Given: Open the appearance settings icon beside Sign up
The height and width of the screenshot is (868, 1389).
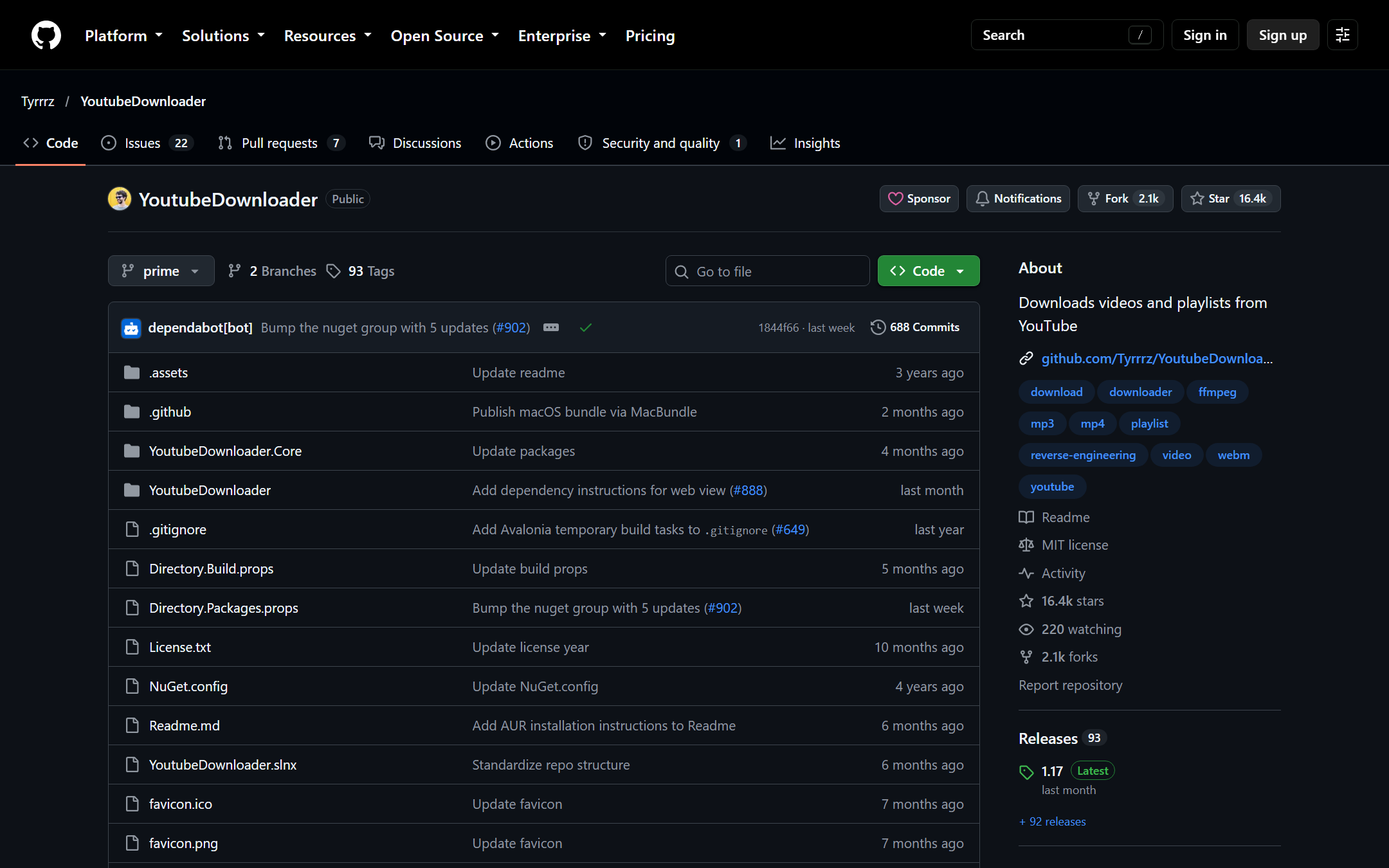Looking at the screenshot, I should (x=1343, y=35).
